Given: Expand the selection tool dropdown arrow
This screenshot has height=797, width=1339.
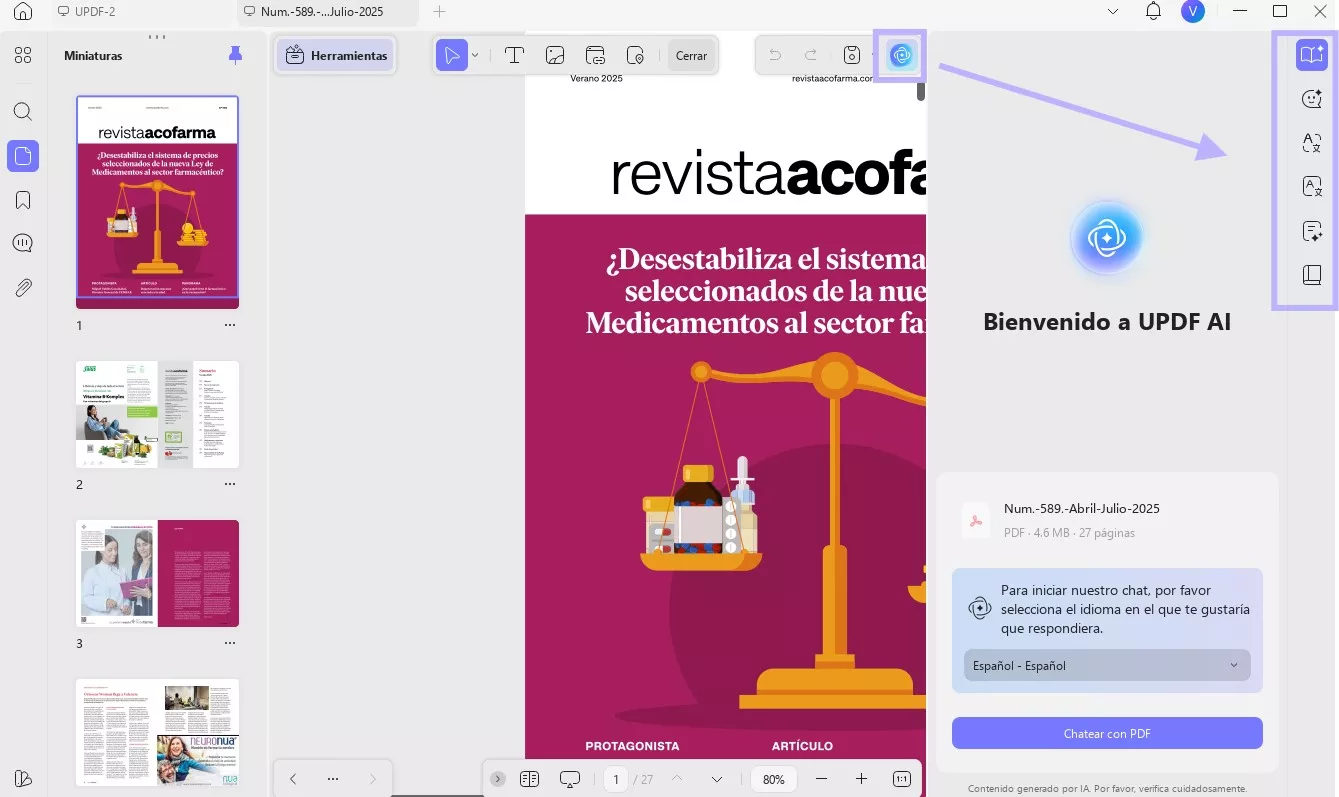Looking at the screenshot, I should coord(476,56).
